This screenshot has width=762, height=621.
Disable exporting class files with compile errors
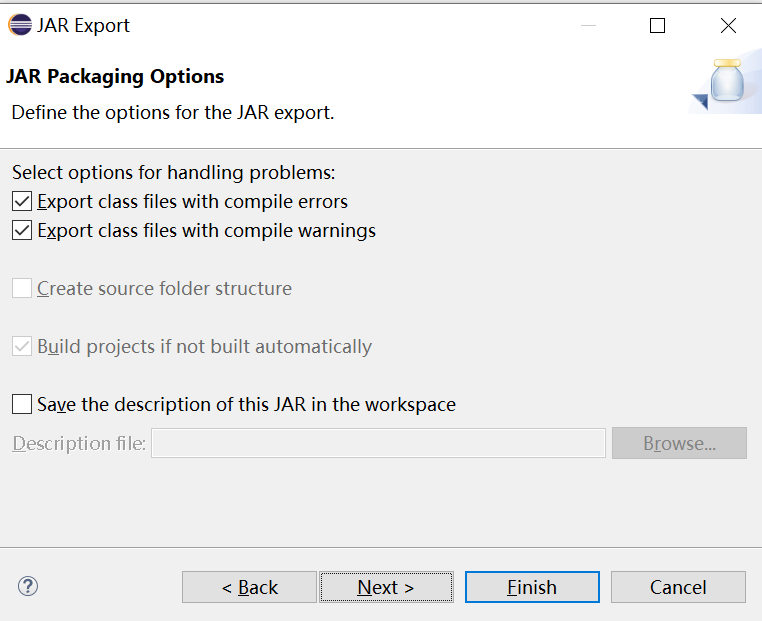click(22, 202)
